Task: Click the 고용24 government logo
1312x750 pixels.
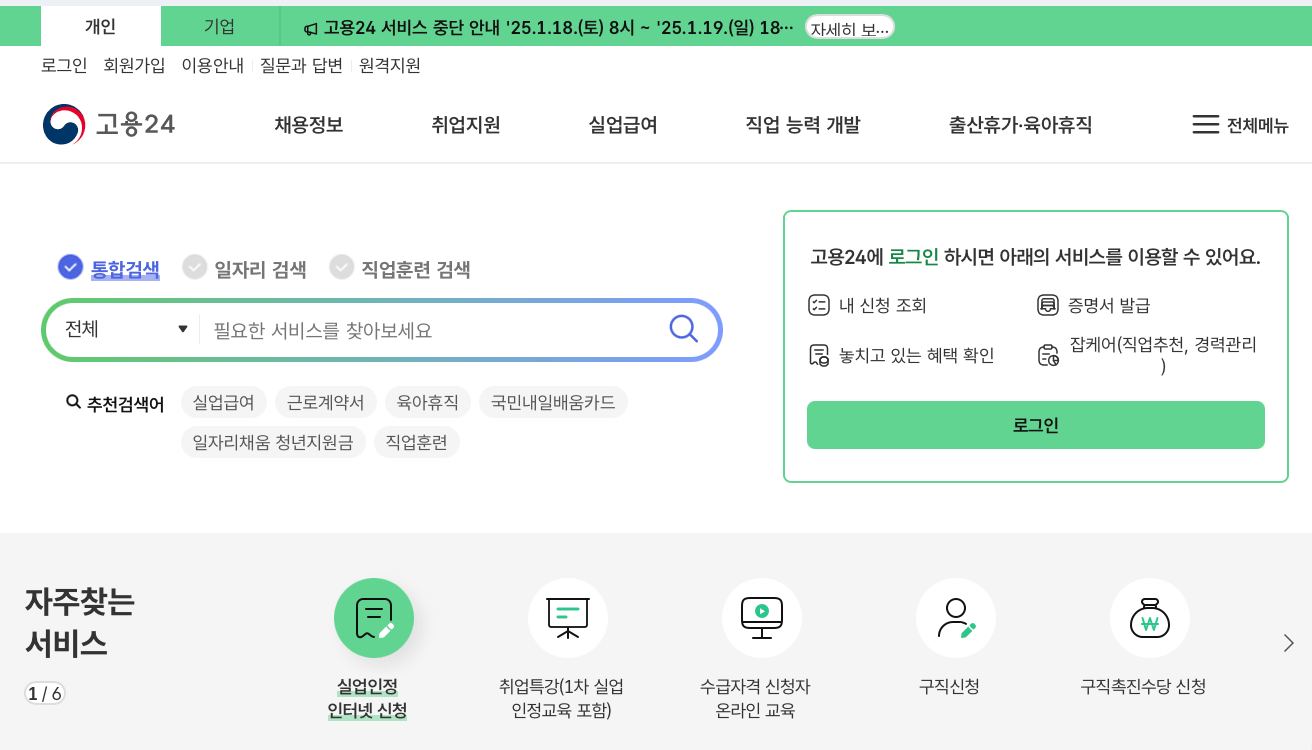Action: (x=109, y=124)
